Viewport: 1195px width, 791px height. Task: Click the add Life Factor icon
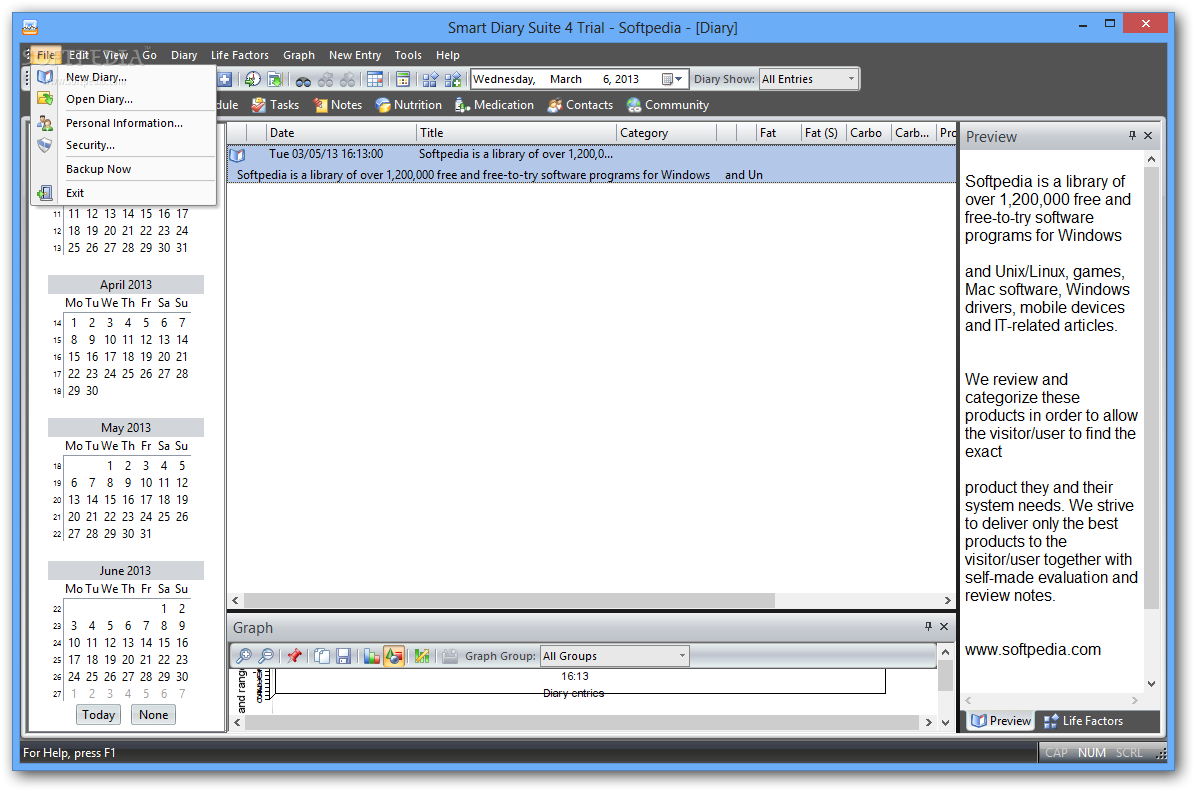point(453,79)
